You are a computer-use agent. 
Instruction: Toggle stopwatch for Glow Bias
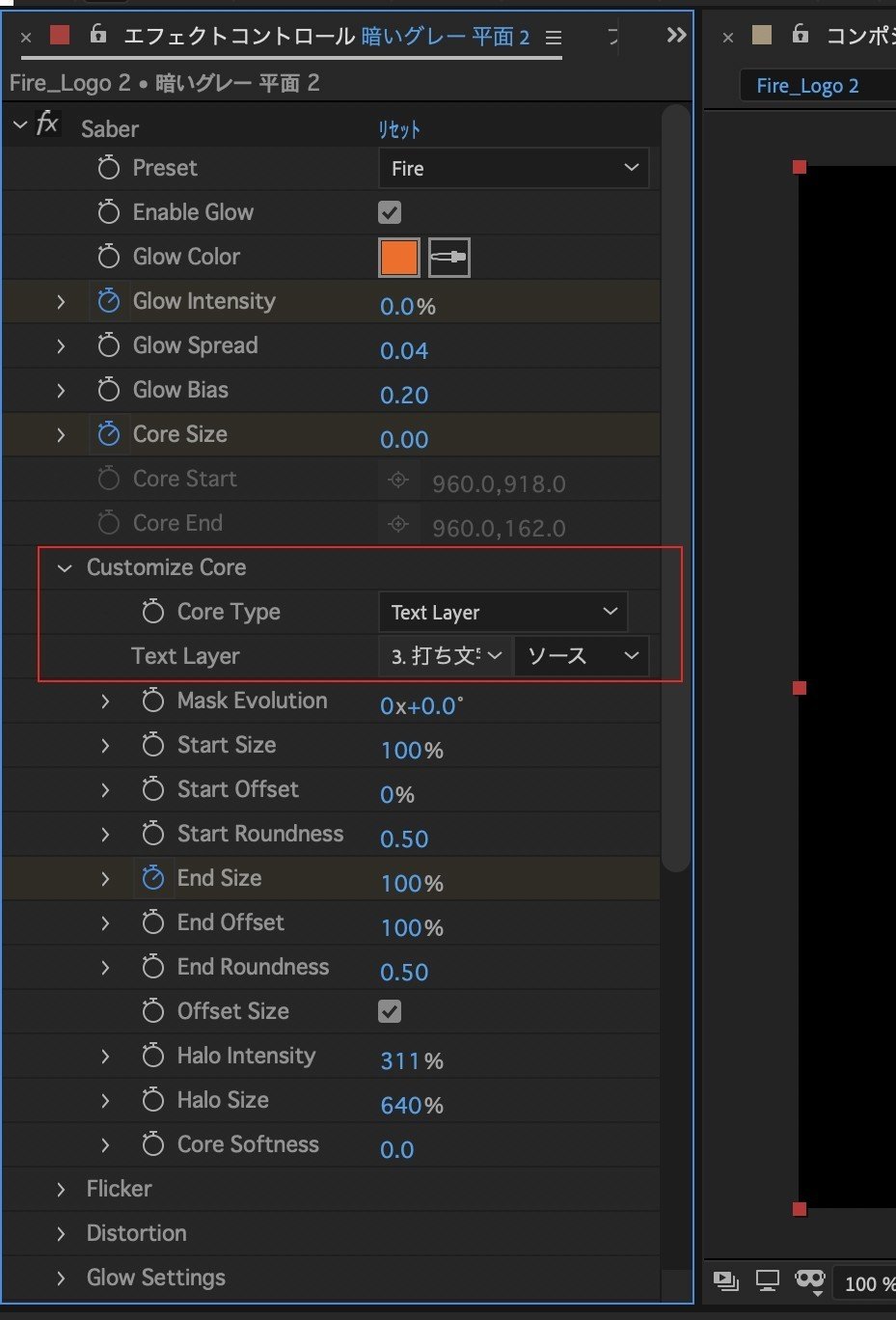tap(109, 390)
